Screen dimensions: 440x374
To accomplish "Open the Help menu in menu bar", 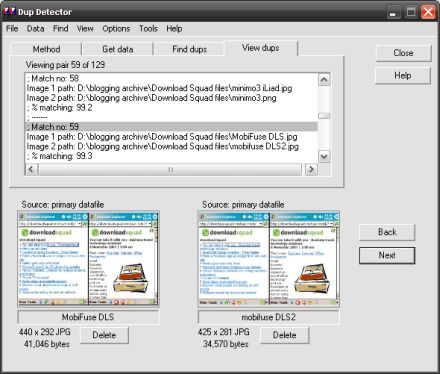I will [x=174, y=29].
